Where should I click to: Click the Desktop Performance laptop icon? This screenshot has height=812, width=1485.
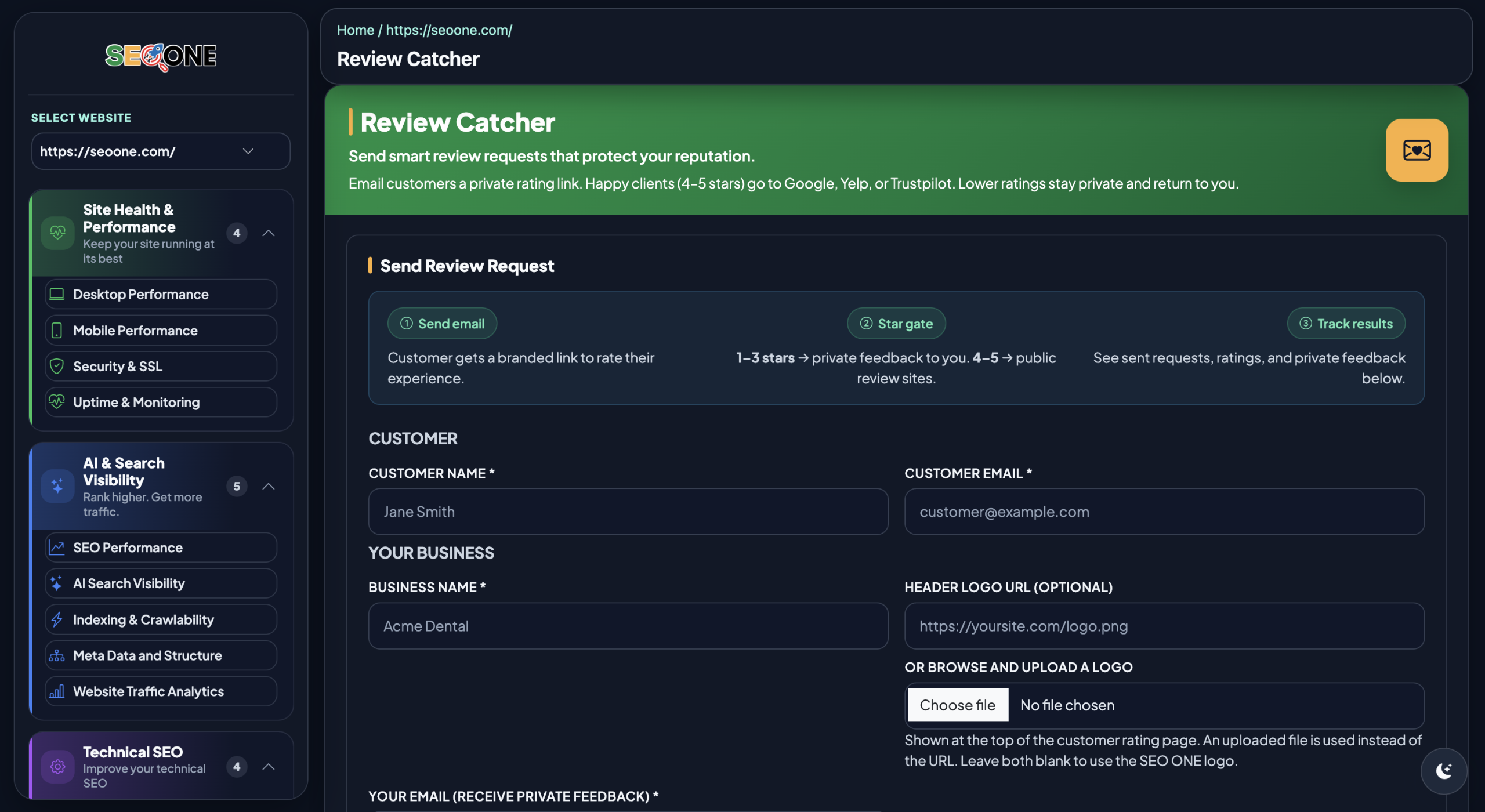point(57,294)
